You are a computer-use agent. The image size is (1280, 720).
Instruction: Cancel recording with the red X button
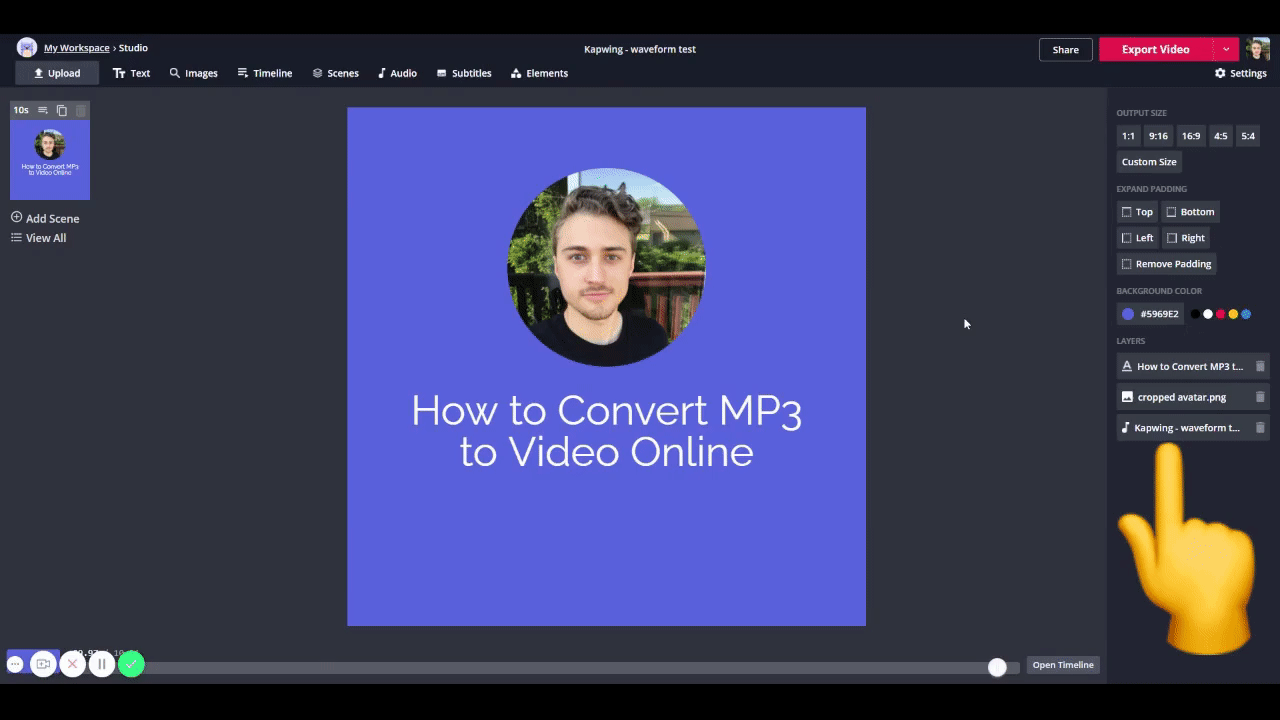click(x=72, y=664)
